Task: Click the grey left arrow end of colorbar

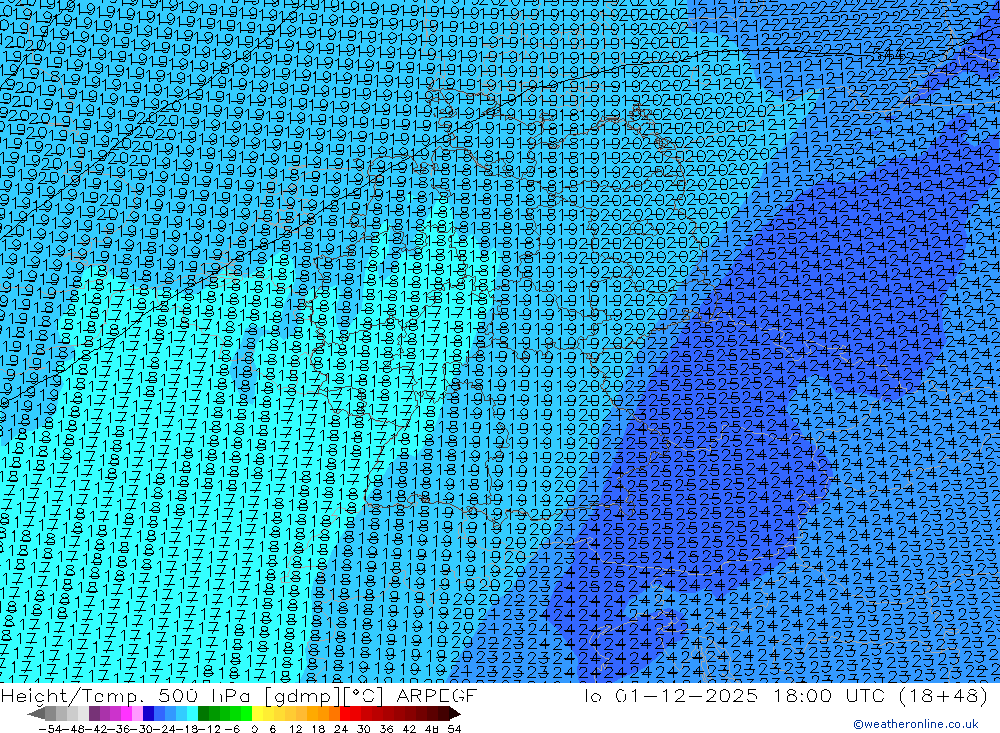Action: (x=36, y=714)
